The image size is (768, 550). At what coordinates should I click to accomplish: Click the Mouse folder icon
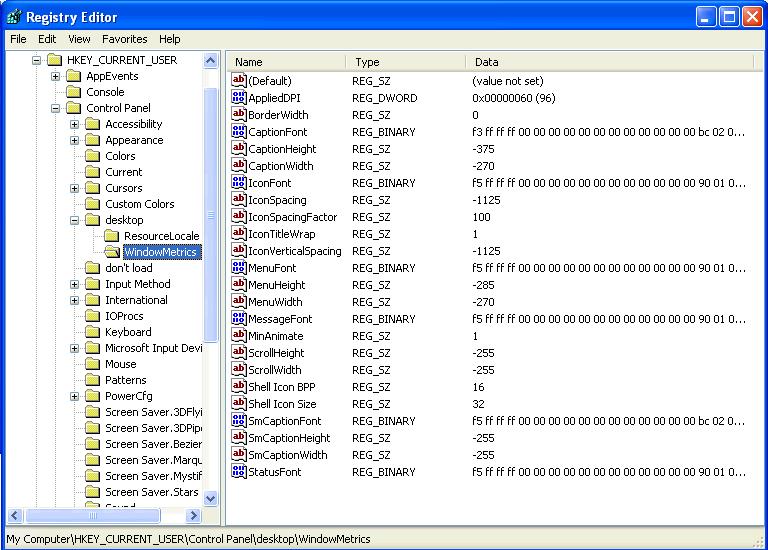(x=93, y=364)
